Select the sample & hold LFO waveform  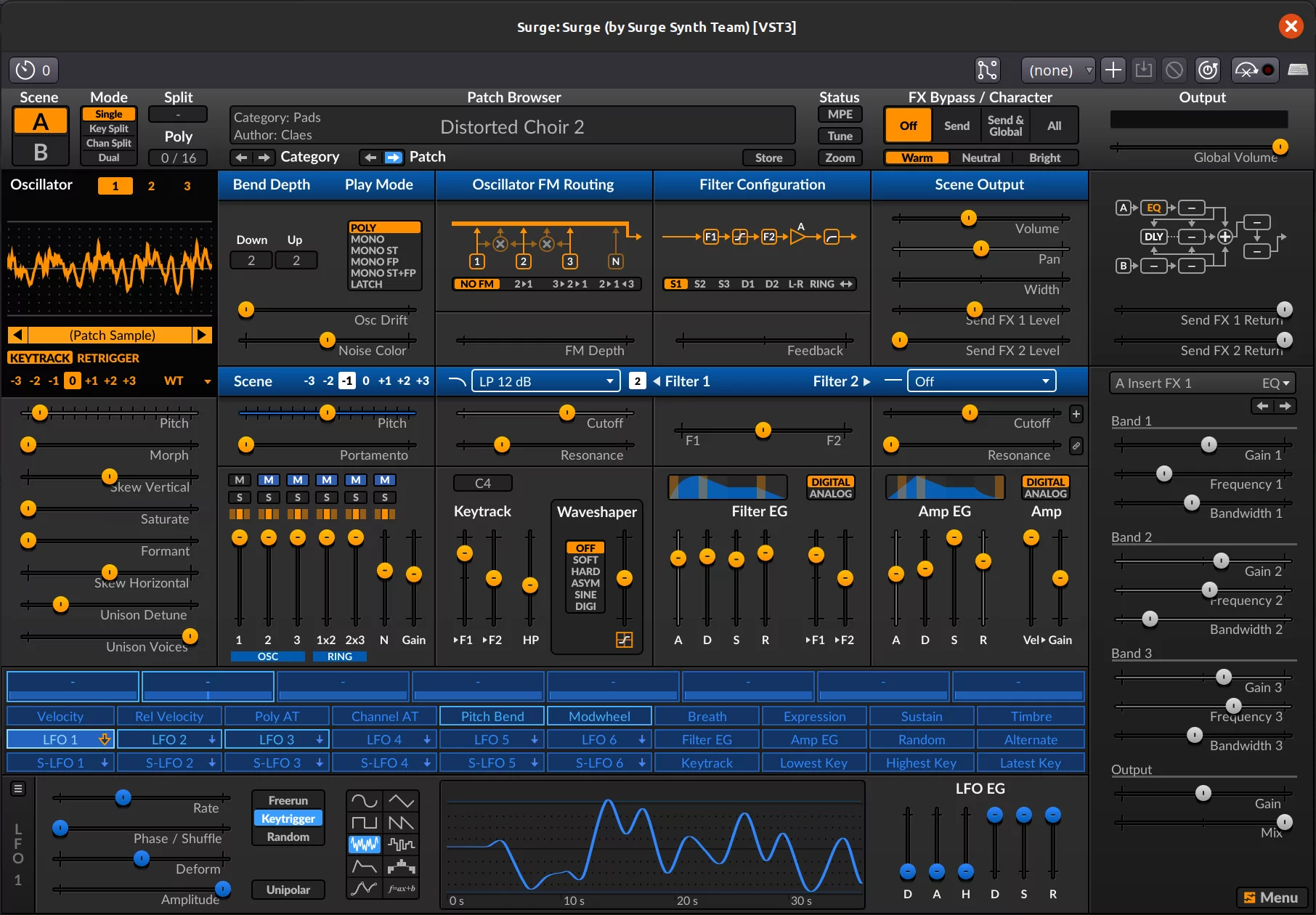[402, 845]
